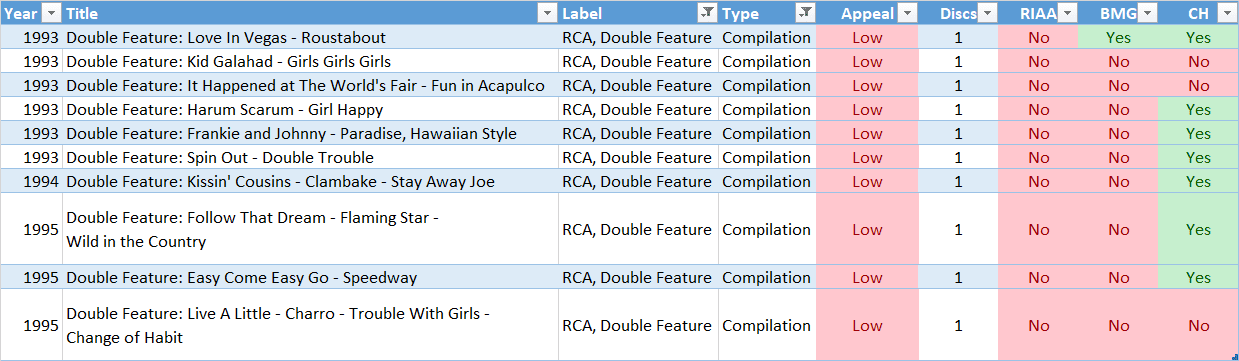This screenshot has width=1239, height=361.
Task: Click the Title column header text
Action: pyautogui.click(x=82, y=13)
